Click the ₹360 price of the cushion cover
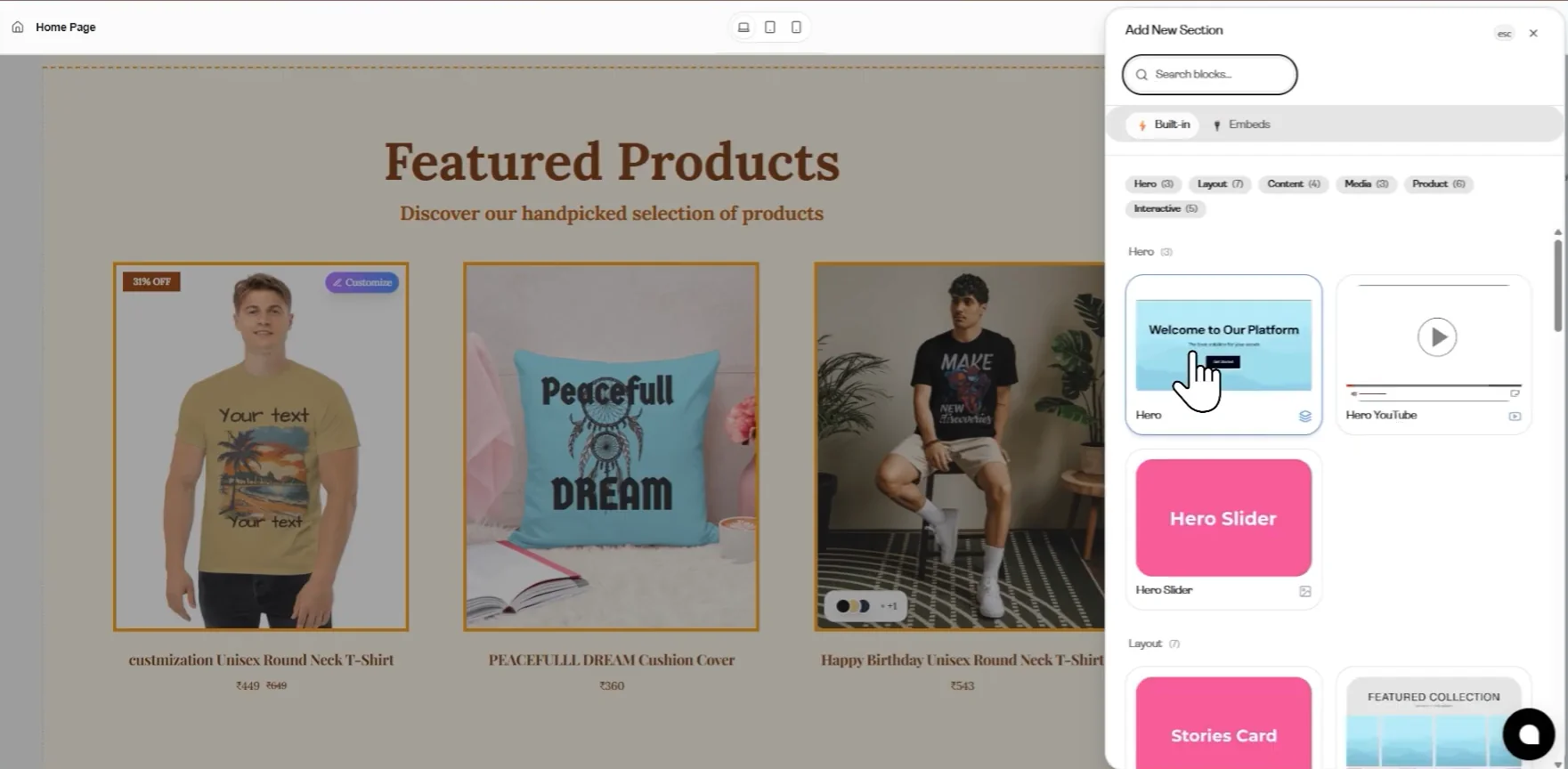Image resolution: width=1568 pixels, height=769 pixels. tap(612, 686)
